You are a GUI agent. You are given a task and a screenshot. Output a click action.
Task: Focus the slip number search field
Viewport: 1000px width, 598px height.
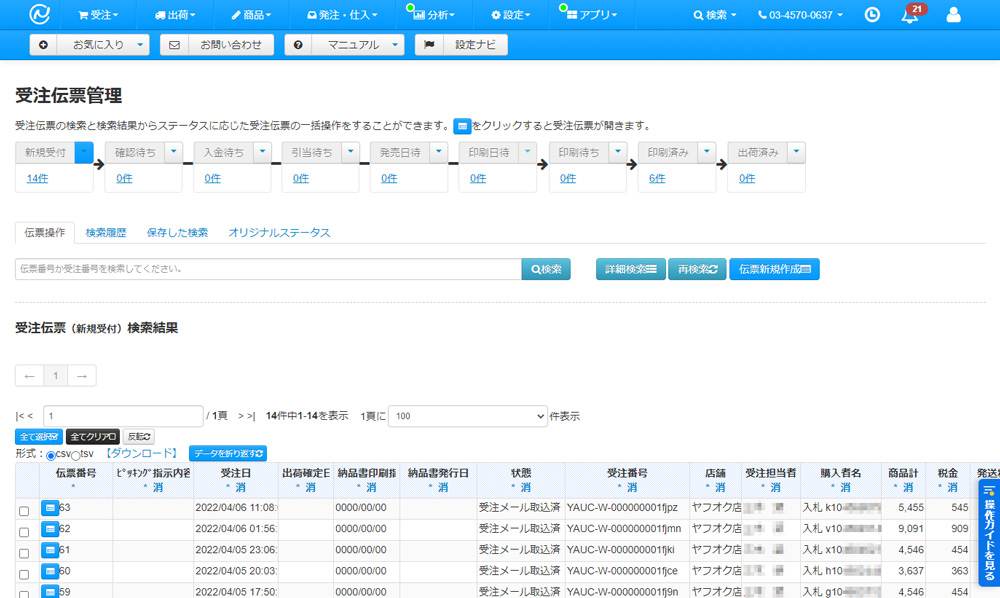(268, 269)
